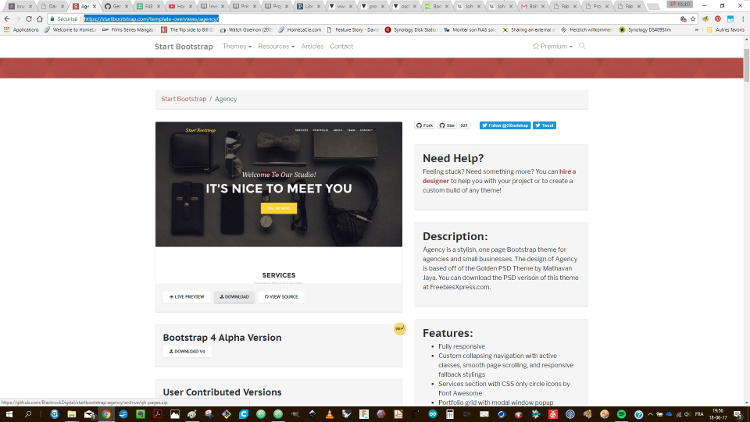Screen dimensions: 750x422
Task: Go back to the previous page
Action: tap(7, 19)
